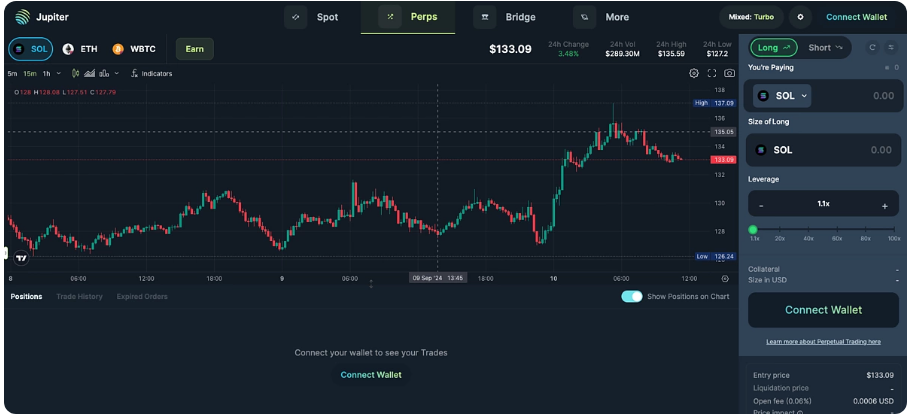The width and height of the screenshot is (909, 418).
Task: Set leverage slider to 20x
Action: pos(780,230)
